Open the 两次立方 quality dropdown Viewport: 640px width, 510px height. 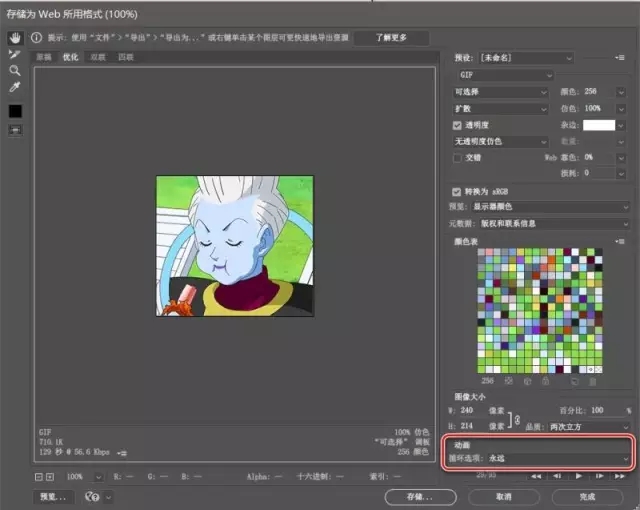point(589,427)
